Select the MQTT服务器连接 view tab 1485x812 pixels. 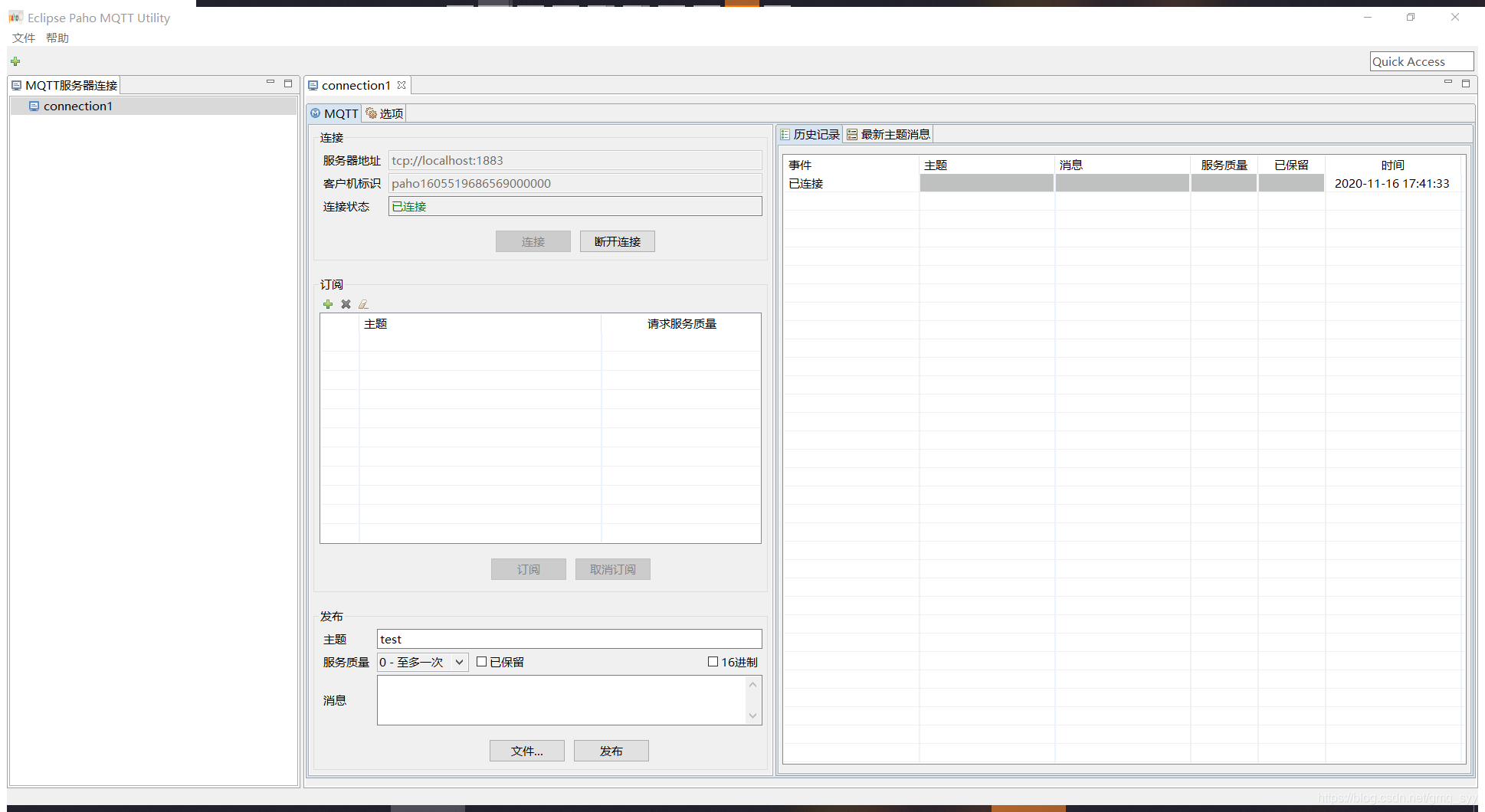tap(64, 85)
